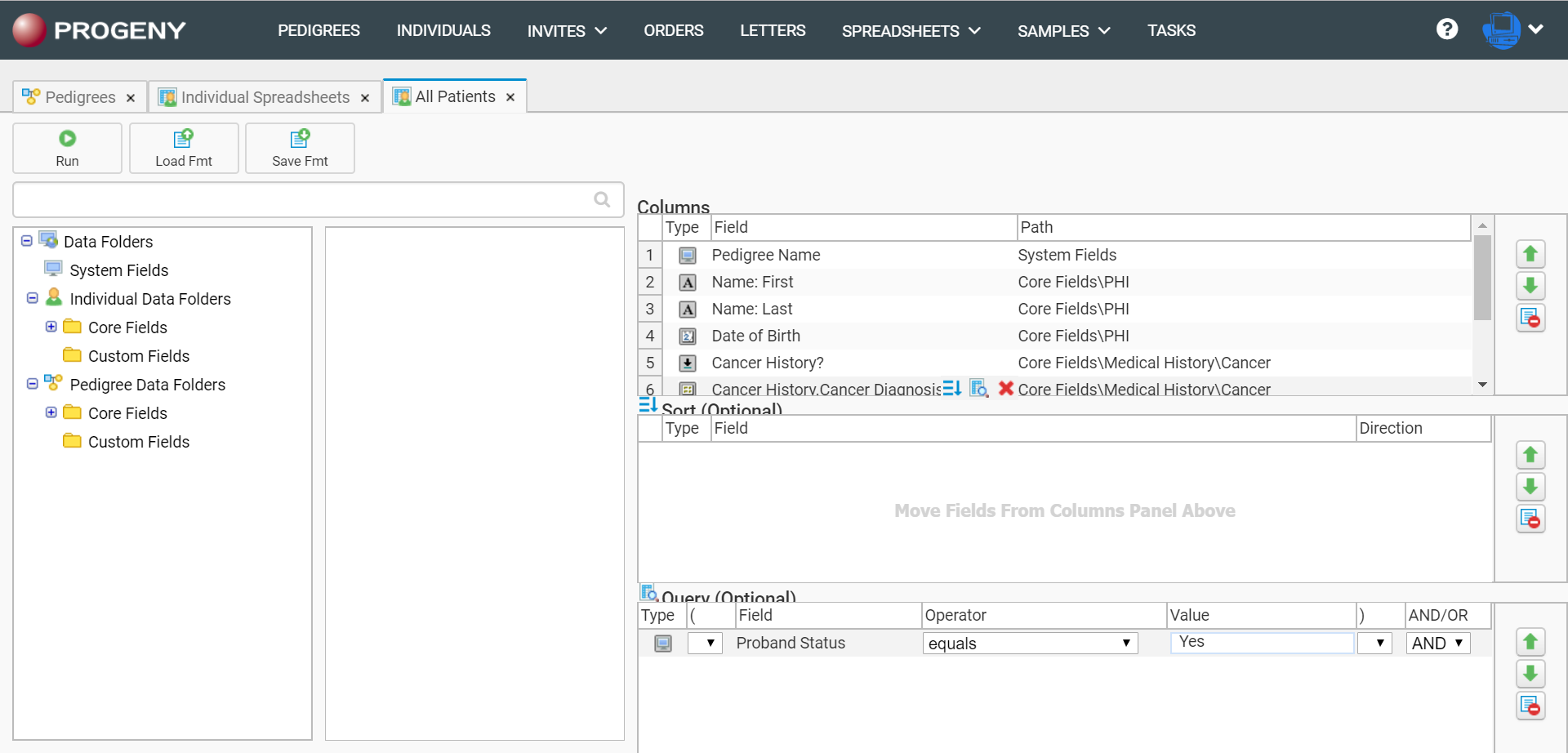Click the delete icon in the Query panel

click(x=1531, y=706)
